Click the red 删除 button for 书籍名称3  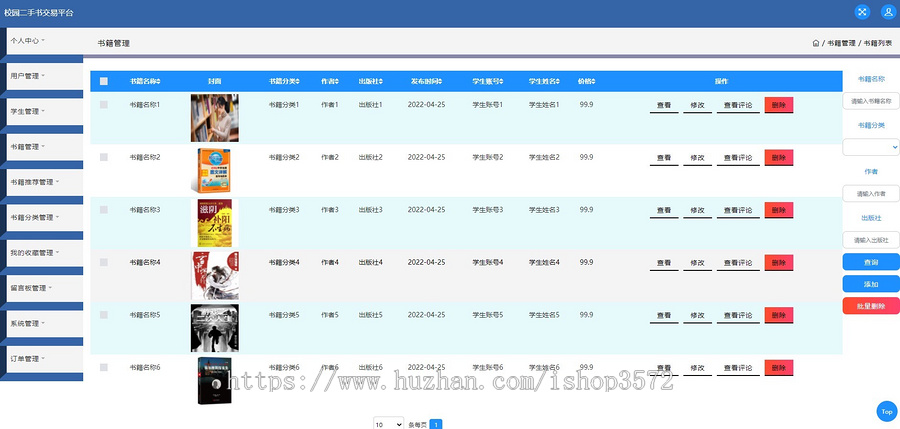tap(779, 210)
